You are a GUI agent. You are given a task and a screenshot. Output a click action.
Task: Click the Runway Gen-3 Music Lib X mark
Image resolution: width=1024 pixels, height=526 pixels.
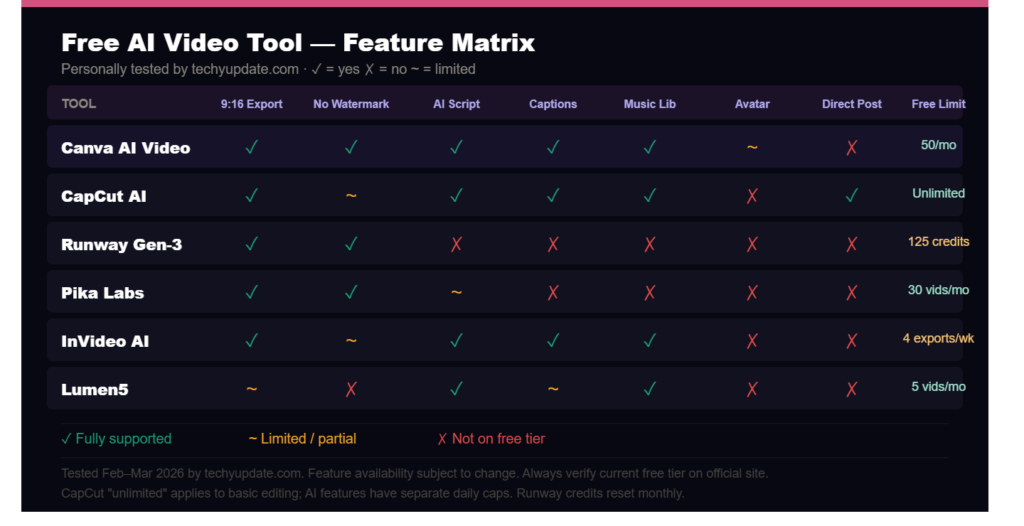tap(649, 244)
